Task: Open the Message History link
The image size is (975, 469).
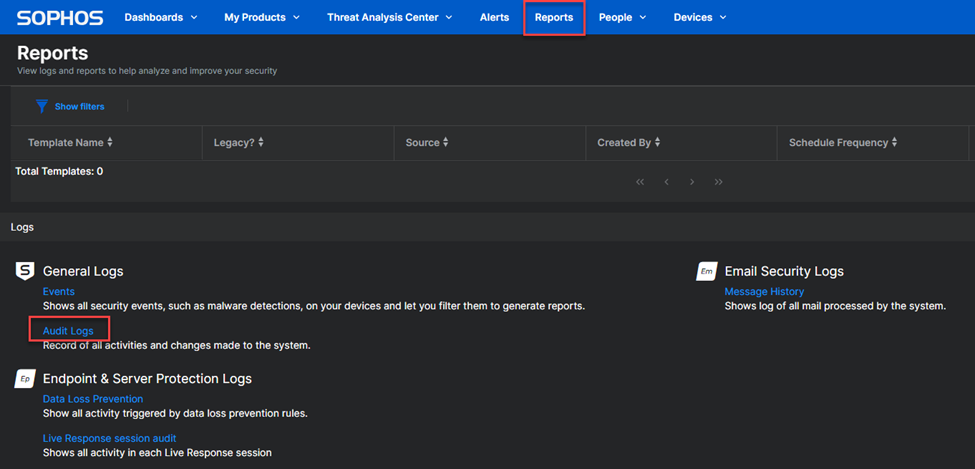Action: click(764, 291)
